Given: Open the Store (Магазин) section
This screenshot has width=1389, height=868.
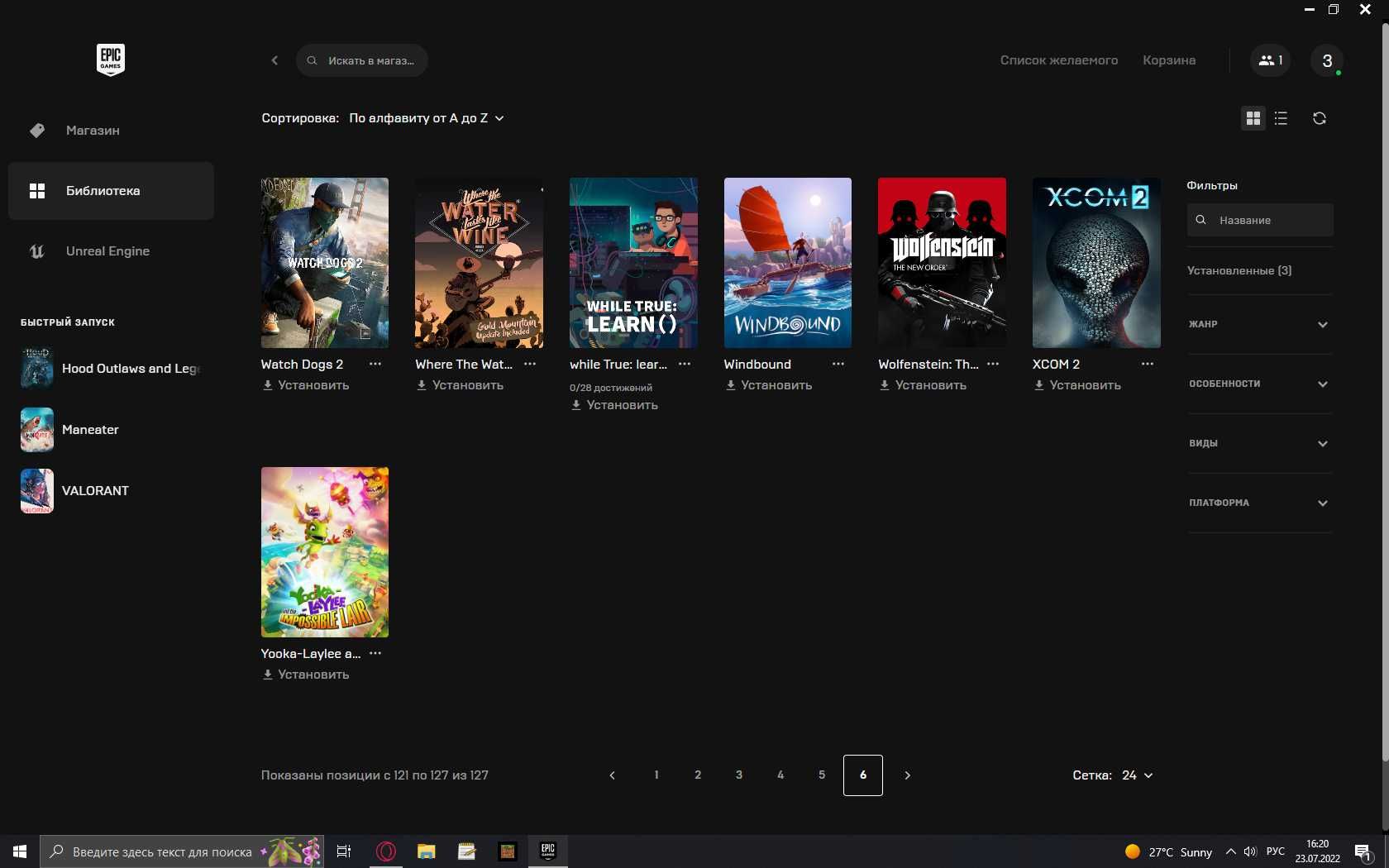Looking at the screenshot, I should (111, 131).
